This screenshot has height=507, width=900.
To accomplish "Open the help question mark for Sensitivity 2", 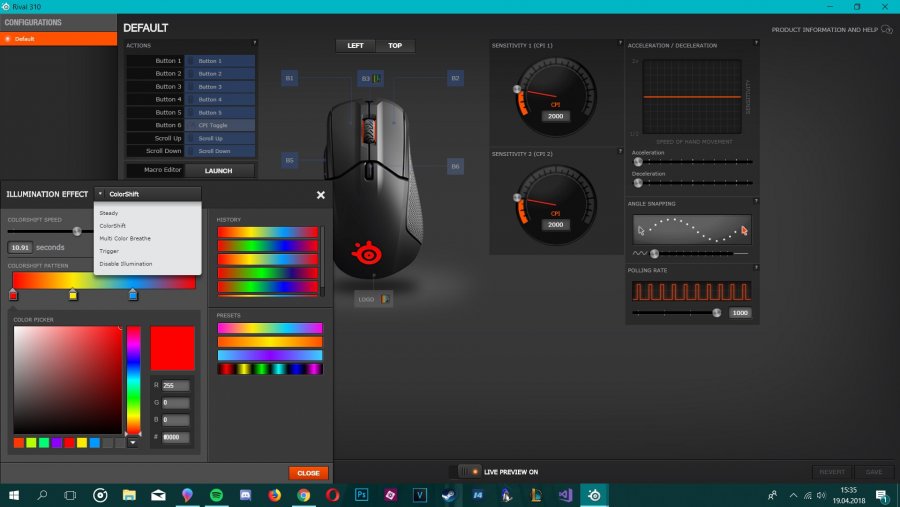I will point(620,151).
